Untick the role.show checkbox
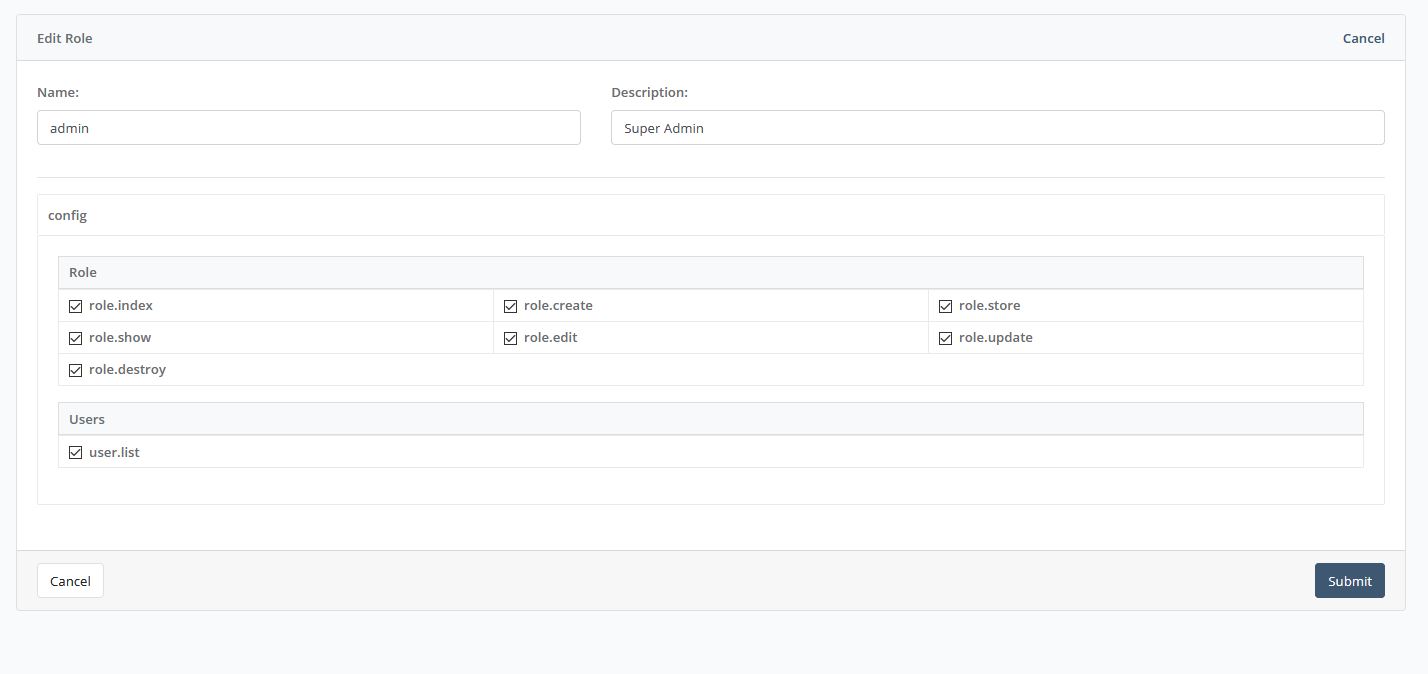 (x=75, y=338)
